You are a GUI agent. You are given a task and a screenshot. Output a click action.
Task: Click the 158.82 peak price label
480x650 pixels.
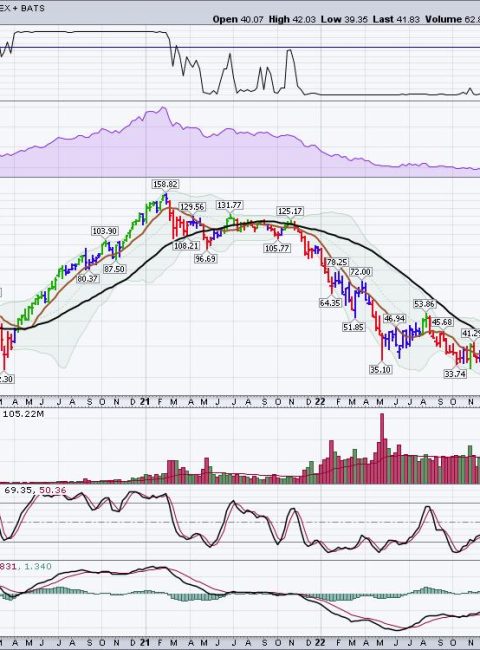pyautogui.click(x=165, y=184)
